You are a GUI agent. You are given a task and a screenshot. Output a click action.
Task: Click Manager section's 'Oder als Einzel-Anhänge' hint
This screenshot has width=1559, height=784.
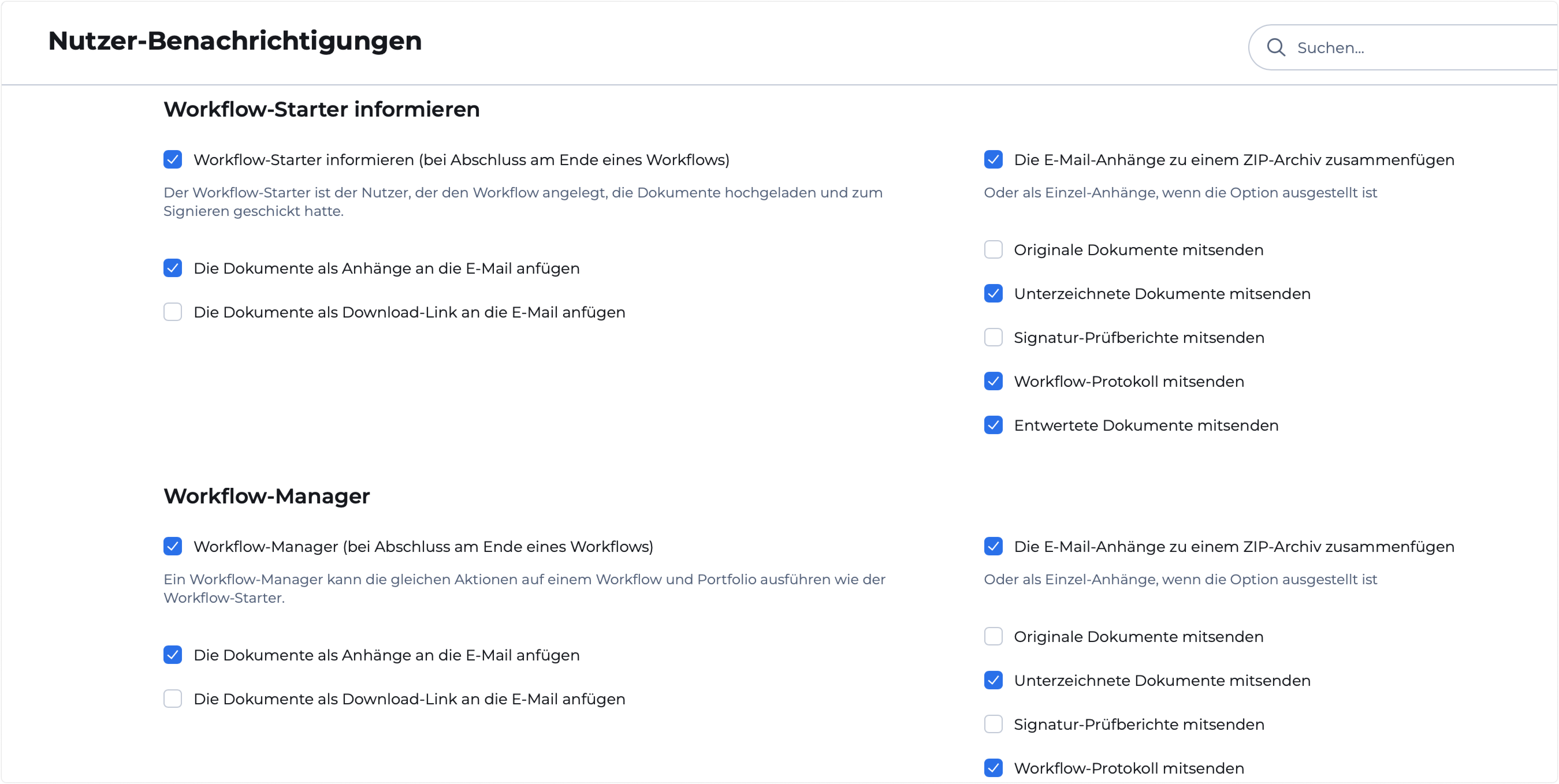(1180, 579)
